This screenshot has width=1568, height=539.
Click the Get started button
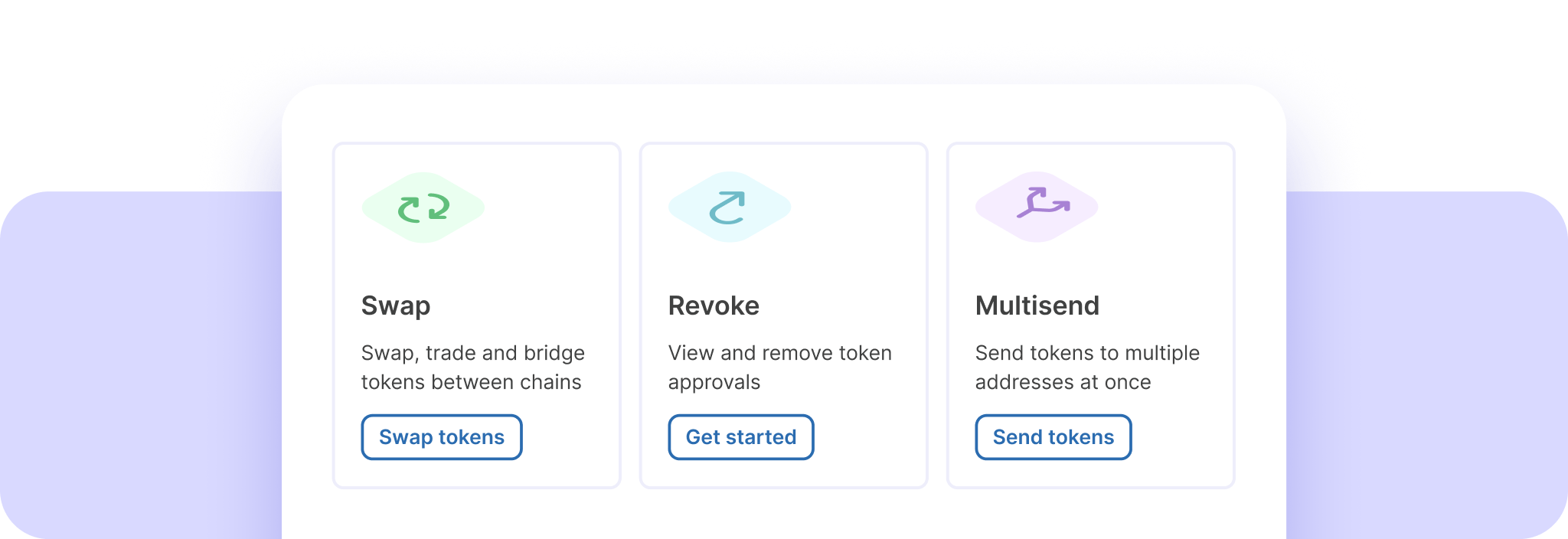point(740,437)
